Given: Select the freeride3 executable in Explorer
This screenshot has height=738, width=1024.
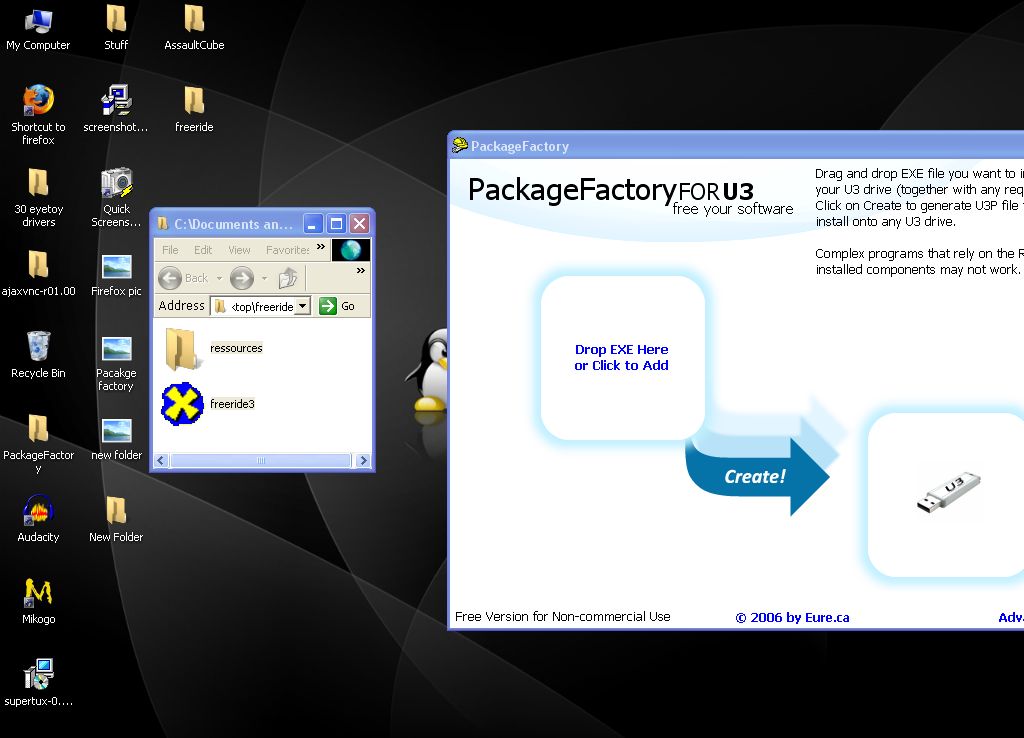Looking at the screenshot, I should pyautogui.click(x=208, y=404).
